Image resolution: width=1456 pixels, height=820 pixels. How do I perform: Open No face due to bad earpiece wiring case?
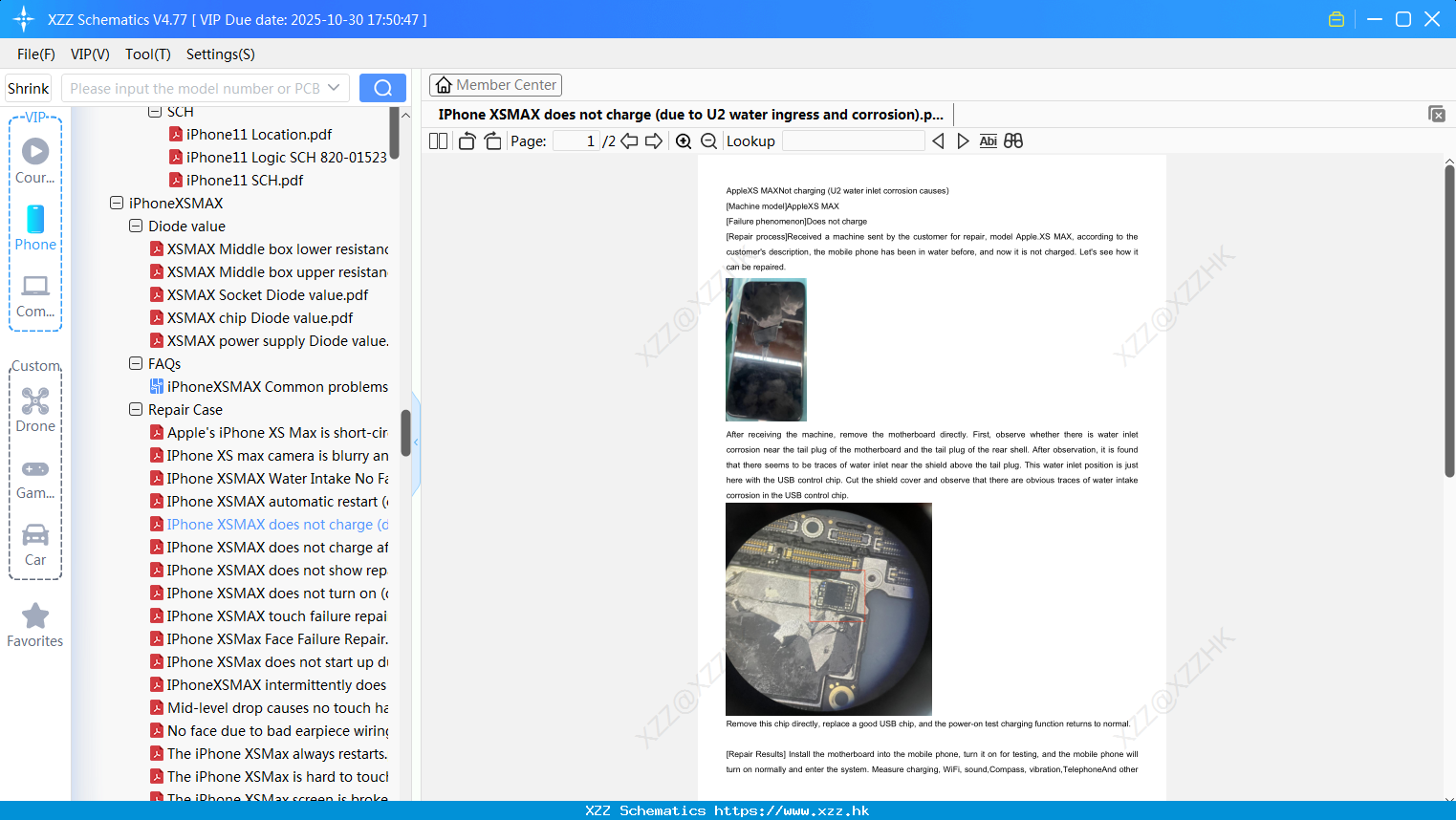pyautogui.click(x=269, y=731)
